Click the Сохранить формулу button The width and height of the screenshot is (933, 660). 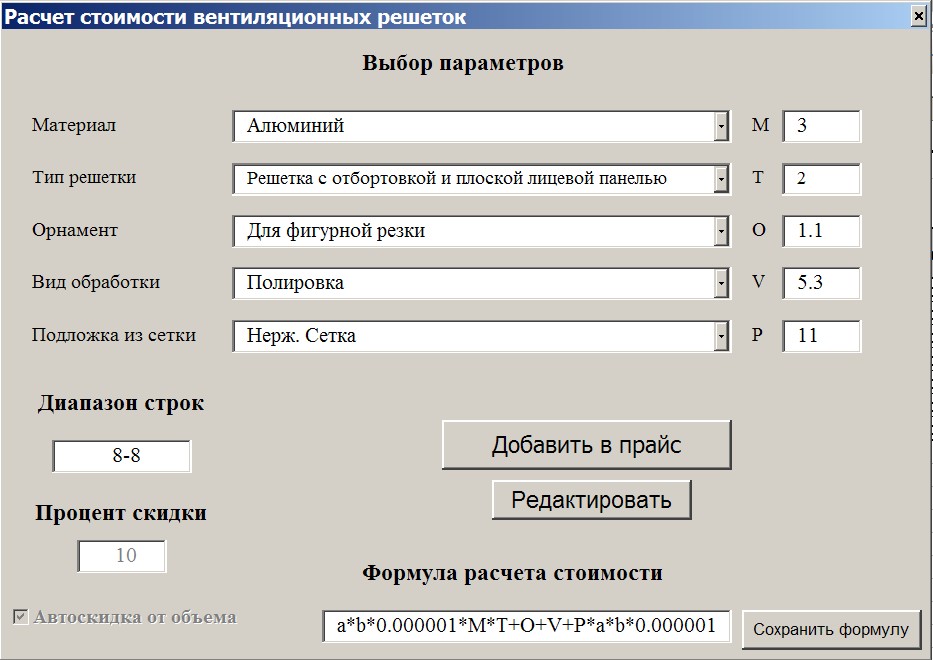pos(831,630)
